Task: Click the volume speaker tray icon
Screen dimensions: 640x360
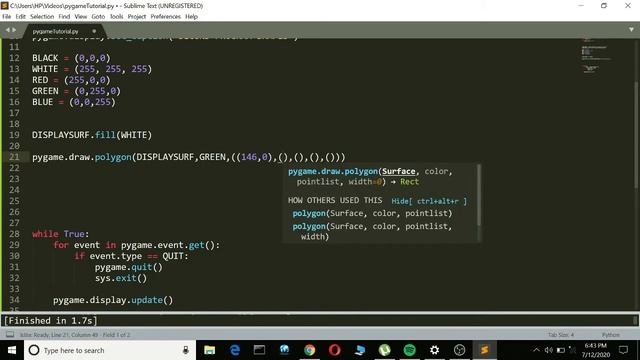Action: pyautogui.click(x=549, y=350)
